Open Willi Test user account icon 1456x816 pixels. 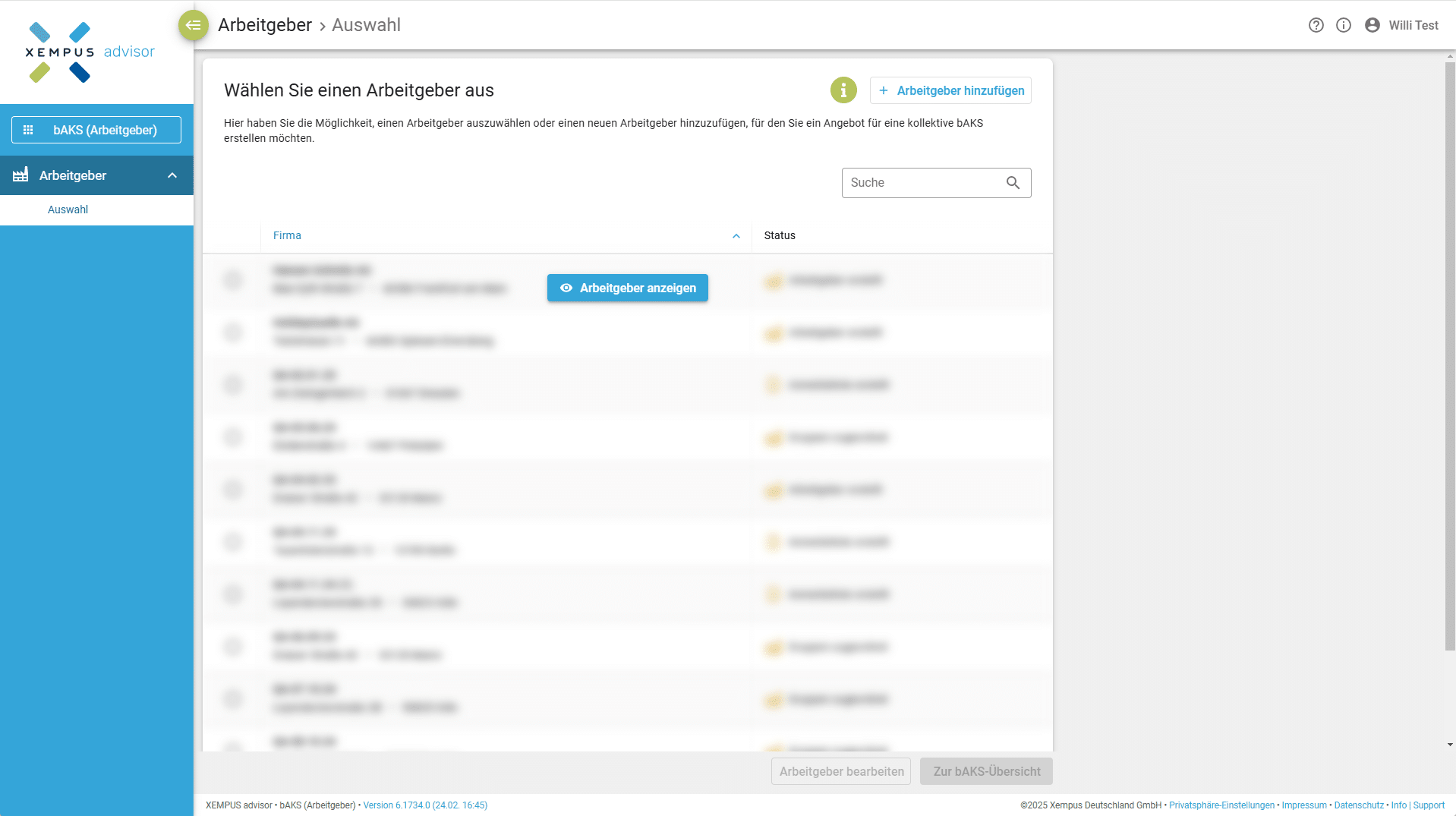1372,25
